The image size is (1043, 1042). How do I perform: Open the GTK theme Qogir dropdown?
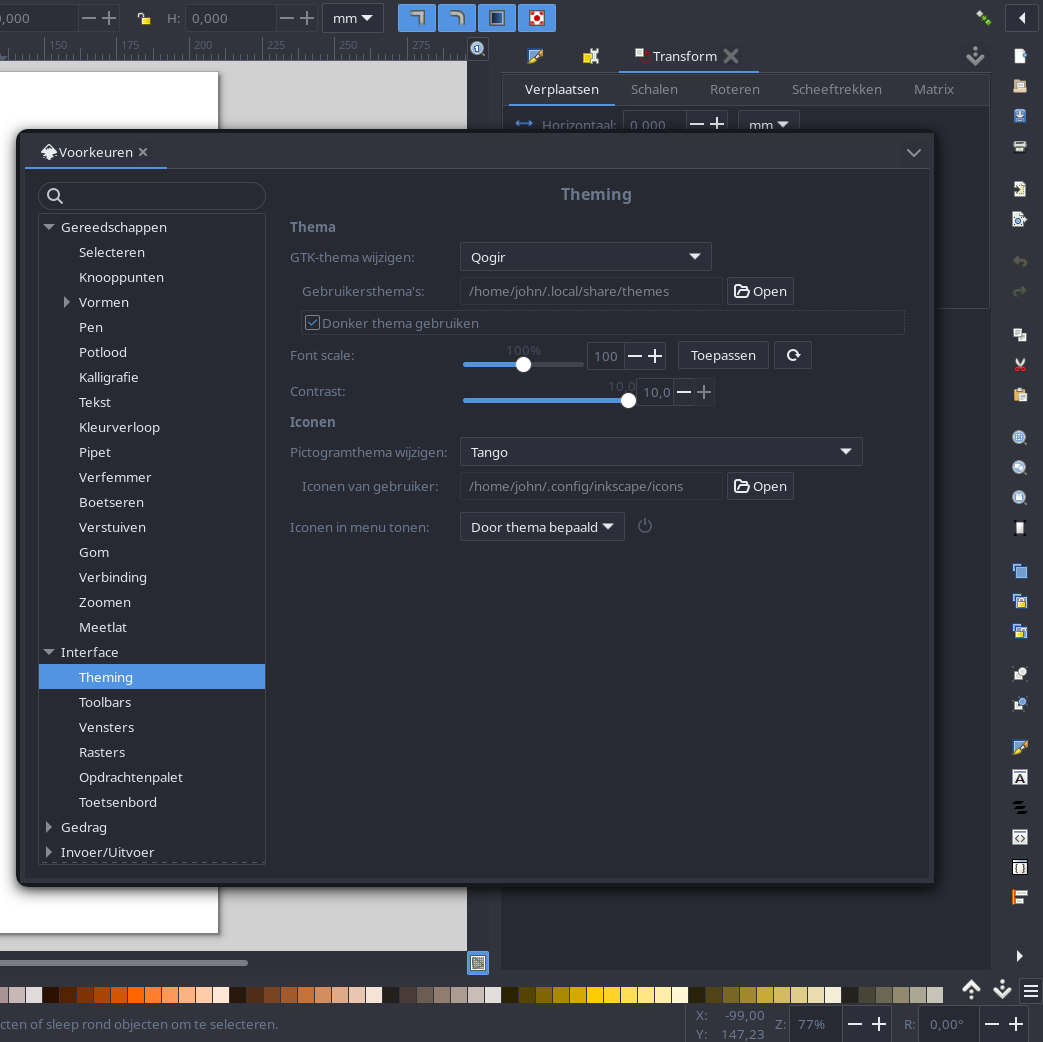click(585, 257)
